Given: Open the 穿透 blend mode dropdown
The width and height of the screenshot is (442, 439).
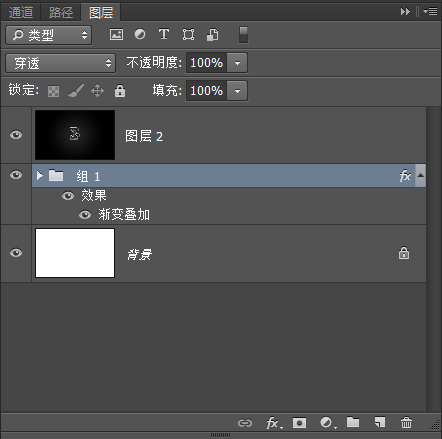Looking at the screenshot, I should point(61,63).
